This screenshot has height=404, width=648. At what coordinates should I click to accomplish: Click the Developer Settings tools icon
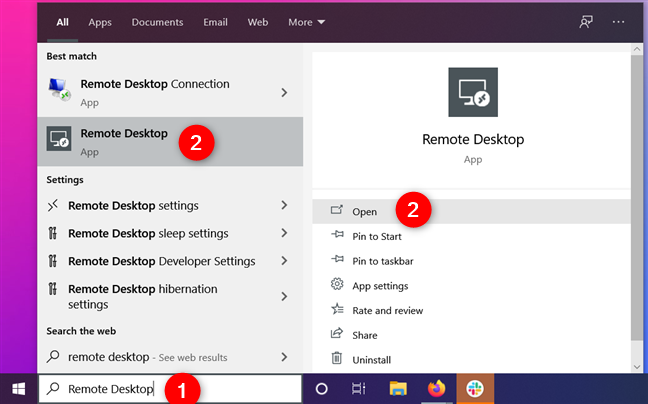pos(52,261)
